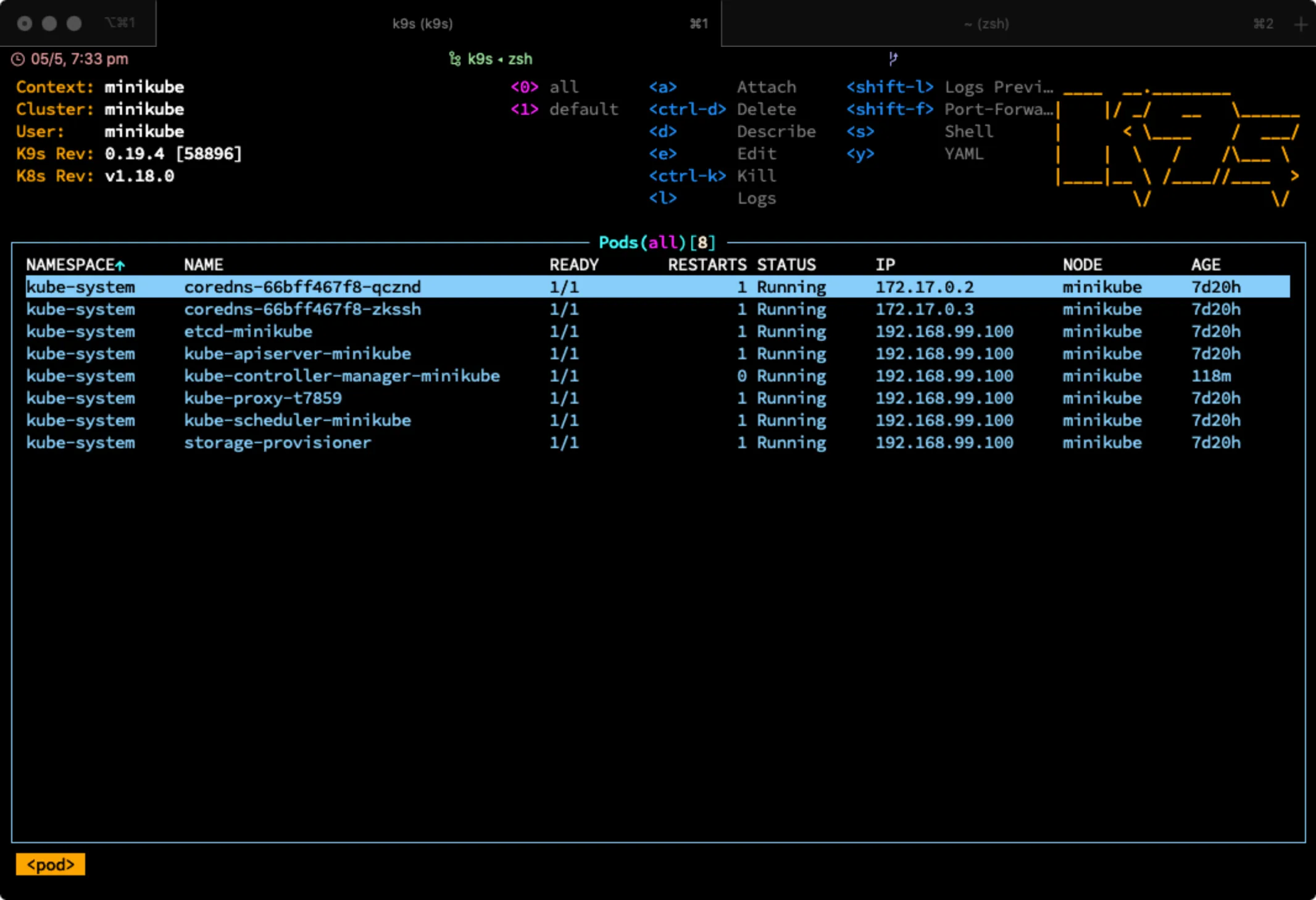Click the purple branch icon in status bar
The width and height of the screenshot is (1316, 900).
(x=893, y=59)
